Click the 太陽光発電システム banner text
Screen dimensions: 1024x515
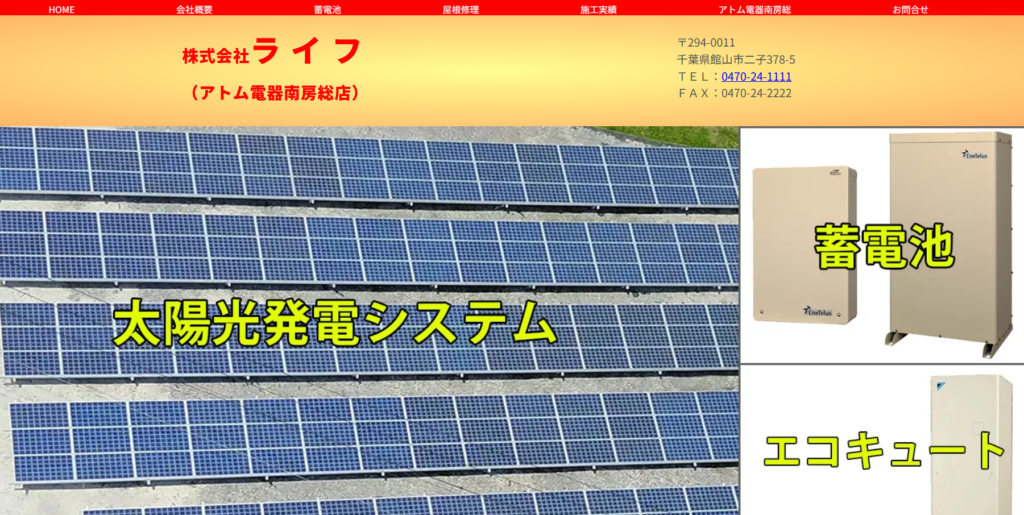(333, 324)
